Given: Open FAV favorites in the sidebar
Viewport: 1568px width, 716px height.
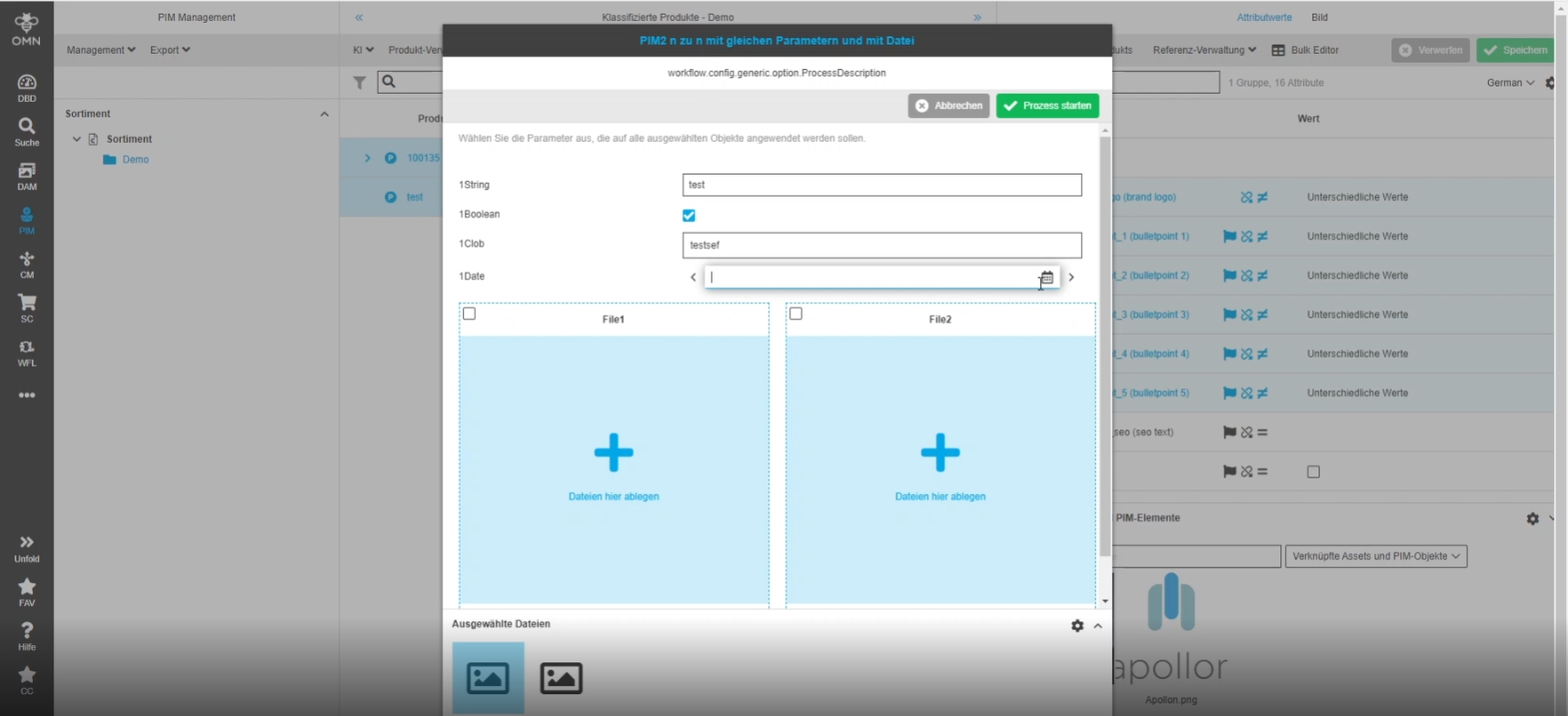Looking at the screenshot, I should pos(26,593).
